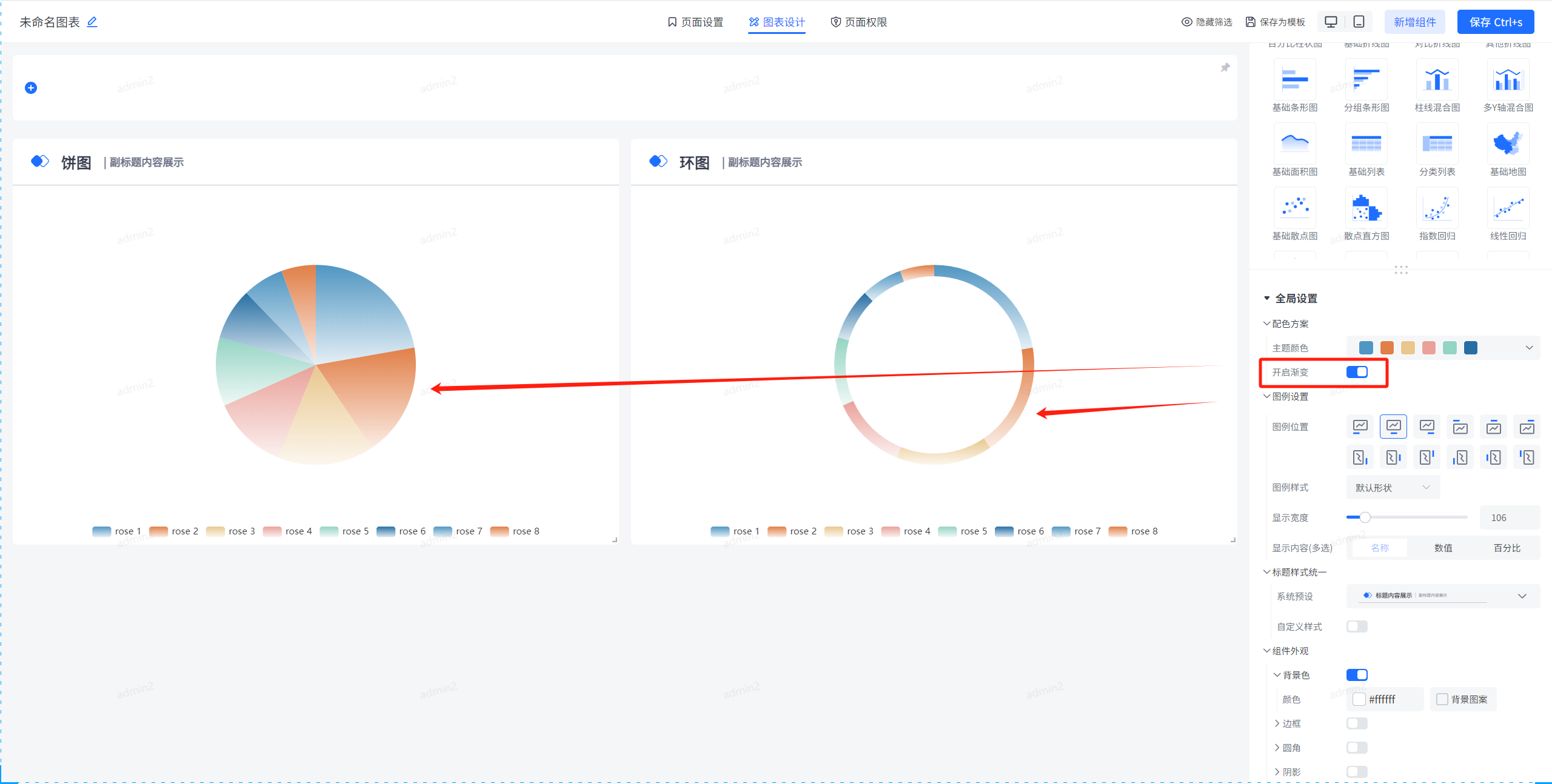Select the 基础面积图 chart icon
The height and width of the screenshot is (784, 1552).
click(1294, 144)
